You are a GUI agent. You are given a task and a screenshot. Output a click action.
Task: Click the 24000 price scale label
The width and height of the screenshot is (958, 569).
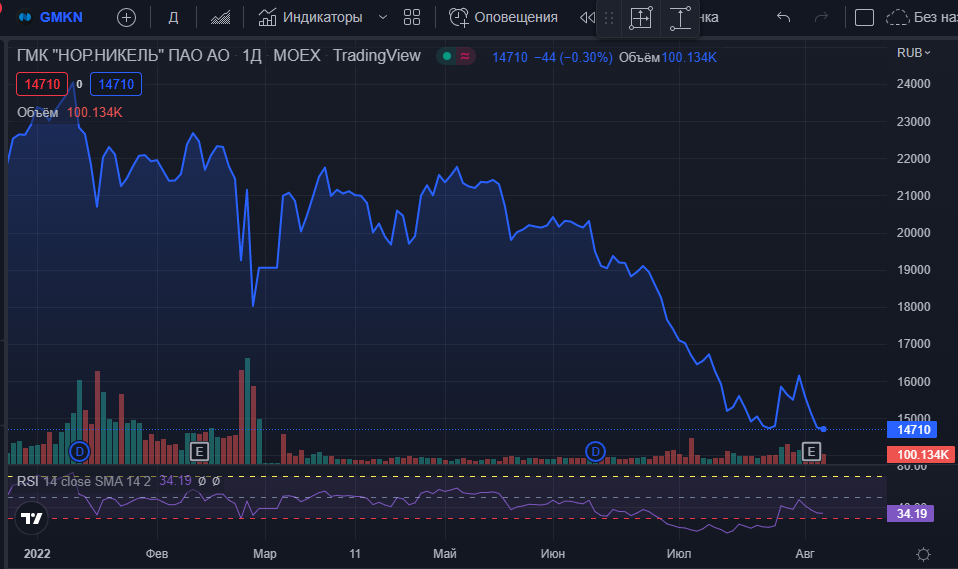(913, 84)
